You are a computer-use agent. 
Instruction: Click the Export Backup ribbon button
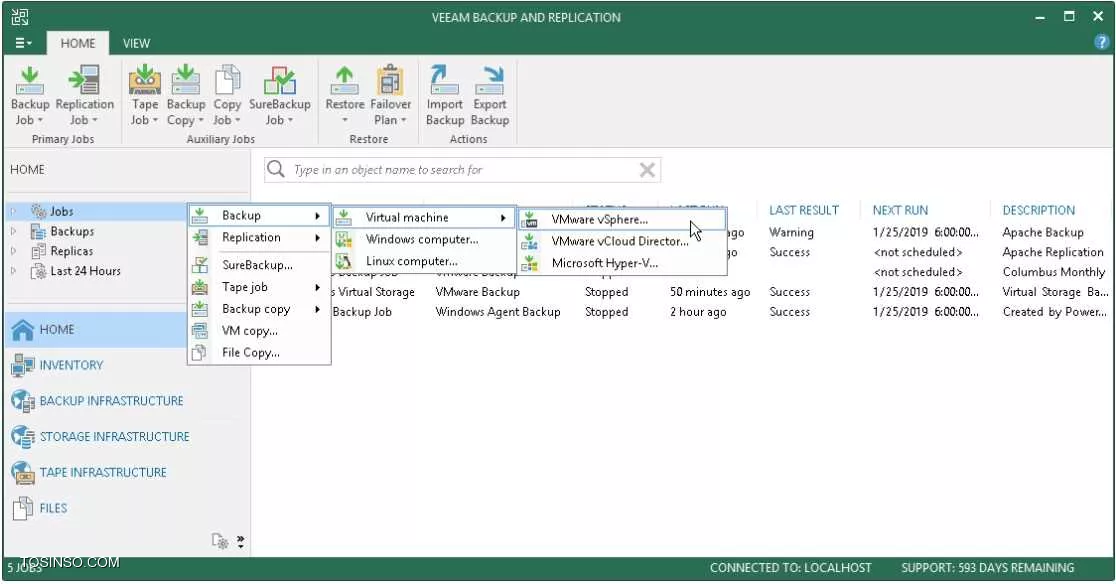tap(490, 96)
